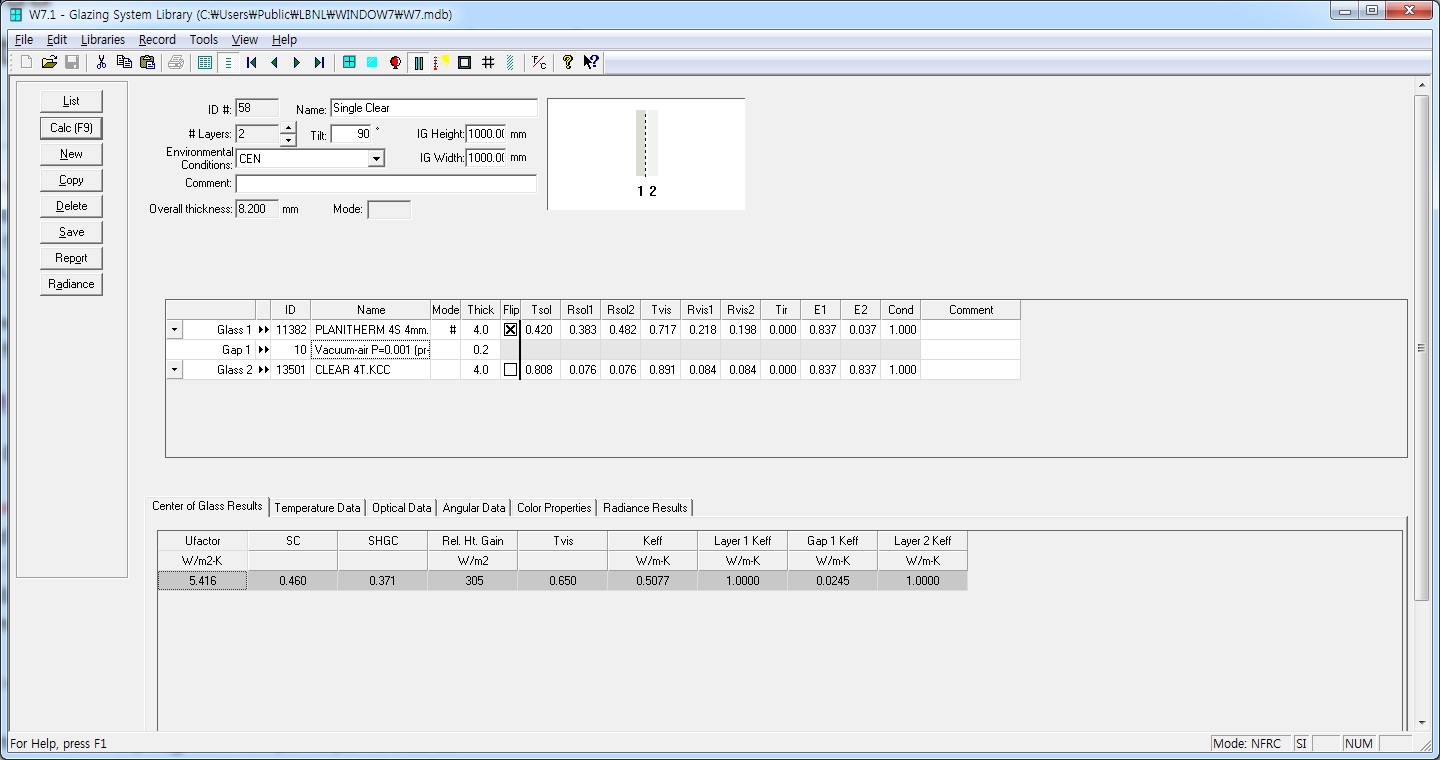
Task: Go to first record arrow icon
Action: 252,62
